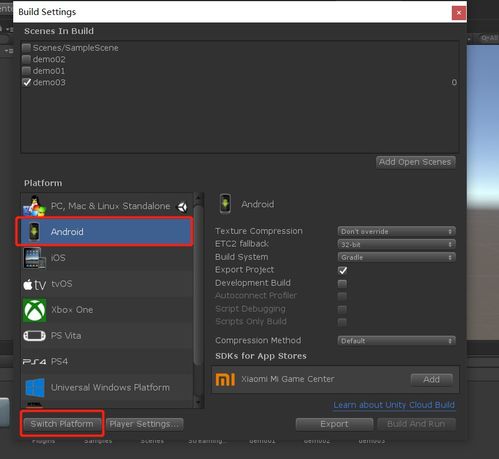
Task: Open Learn about Unity Cloud Build link
Action: (x=394, y=405)
